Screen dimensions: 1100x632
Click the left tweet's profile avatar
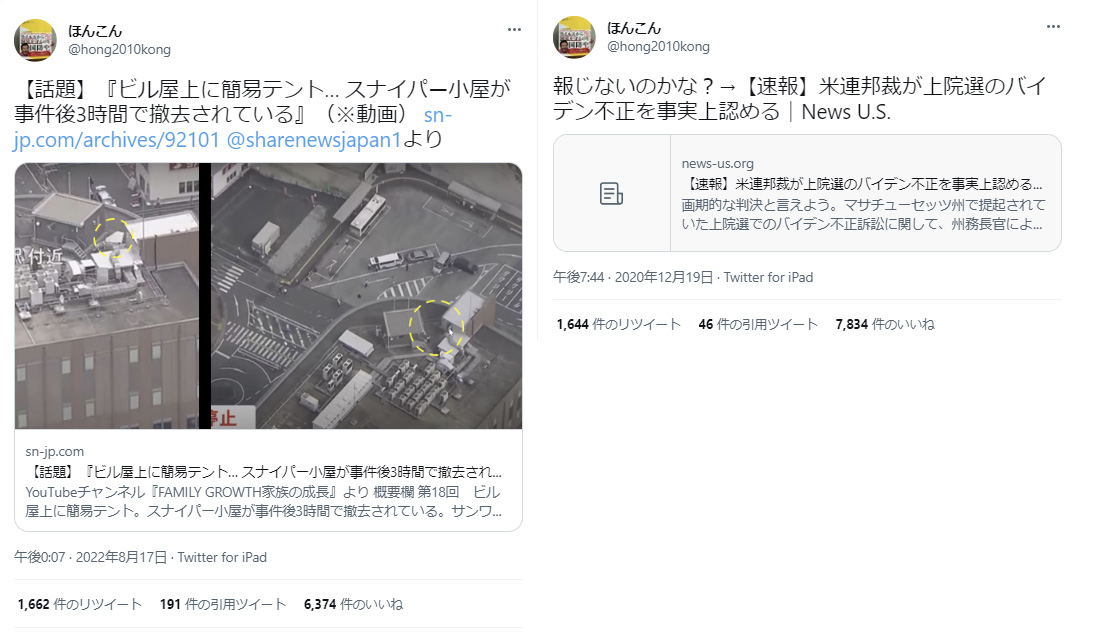pyautogui.click(x=35, y=40)
